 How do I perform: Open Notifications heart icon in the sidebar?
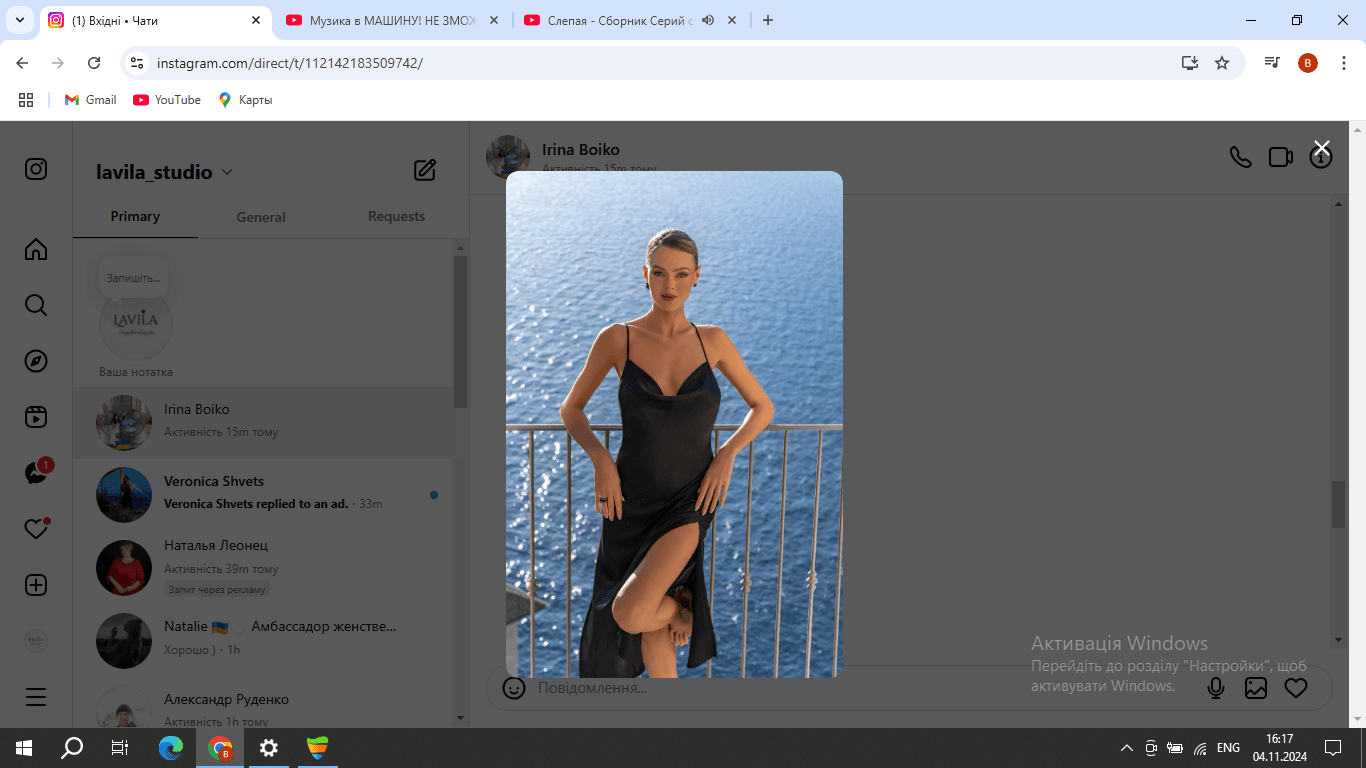click(x=36, y=529)
